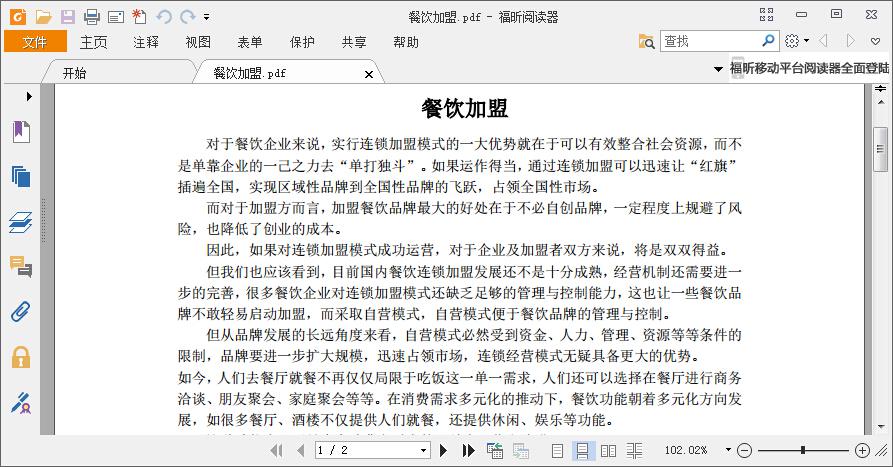Select continuous page view mode
This screenshot has width=893, height=467.
(582, 451)
